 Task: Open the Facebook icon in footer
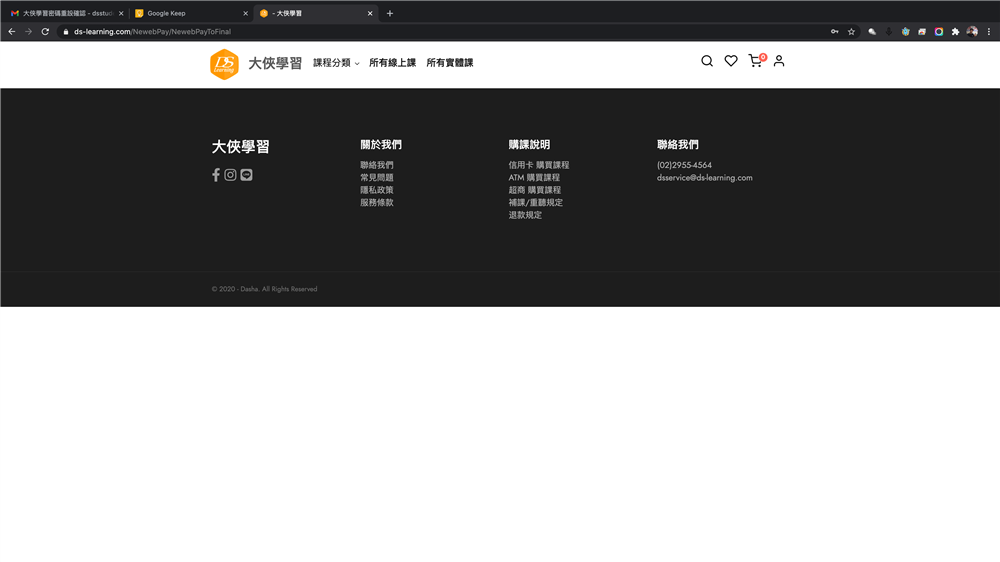216,175
